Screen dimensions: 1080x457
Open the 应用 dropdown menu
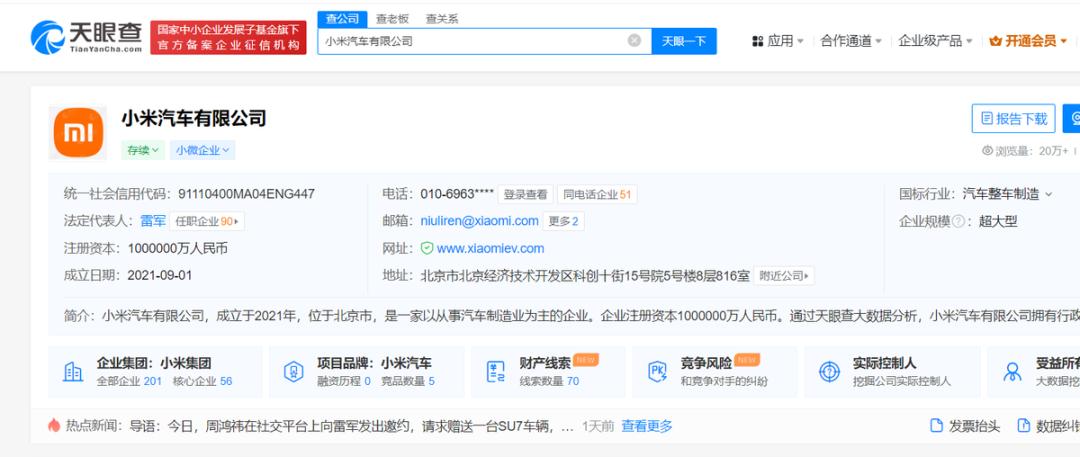pyautogui.click(x=778, y=41)
